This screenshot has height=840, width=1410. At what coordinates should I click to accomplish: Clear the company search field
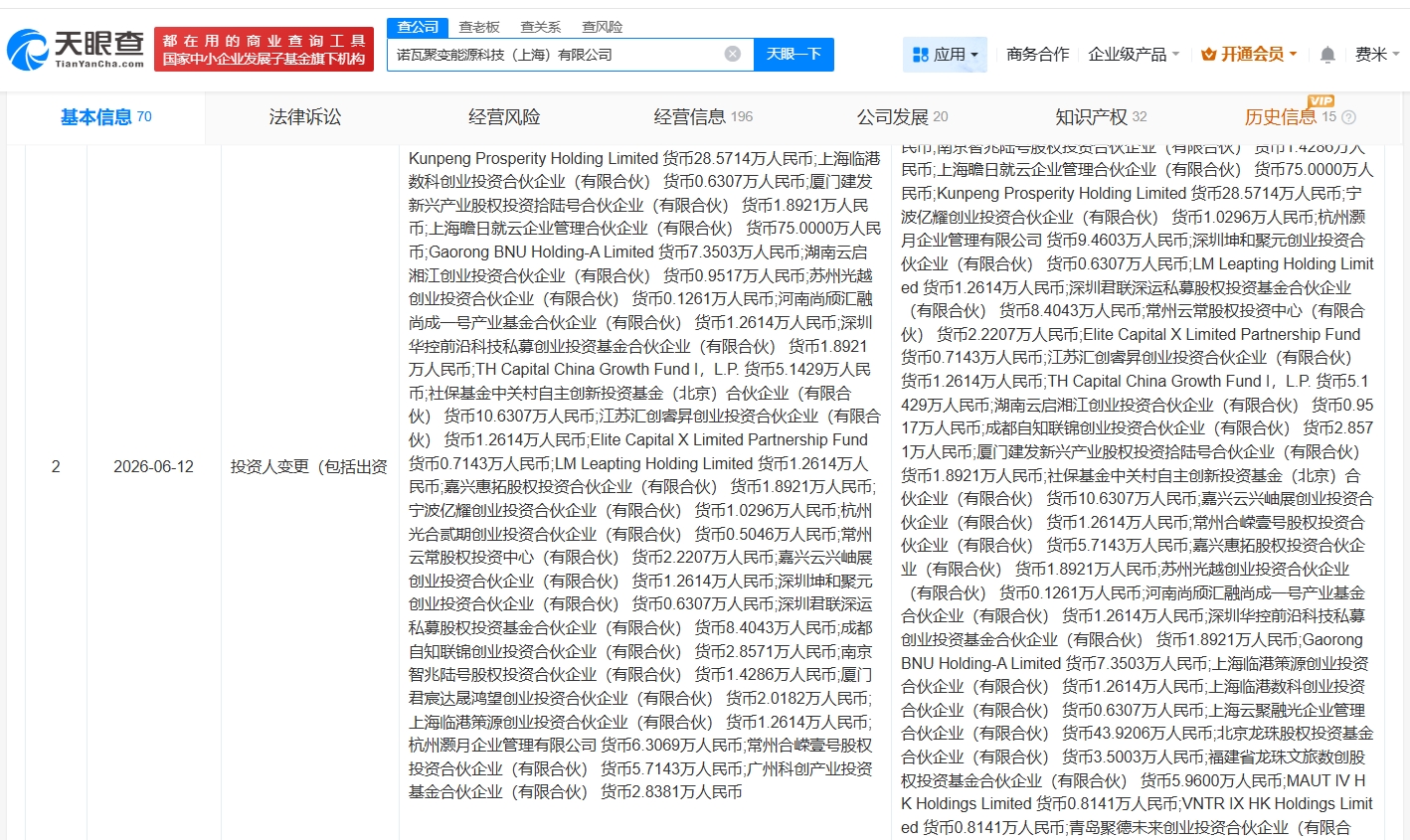[x=733, y=54]
